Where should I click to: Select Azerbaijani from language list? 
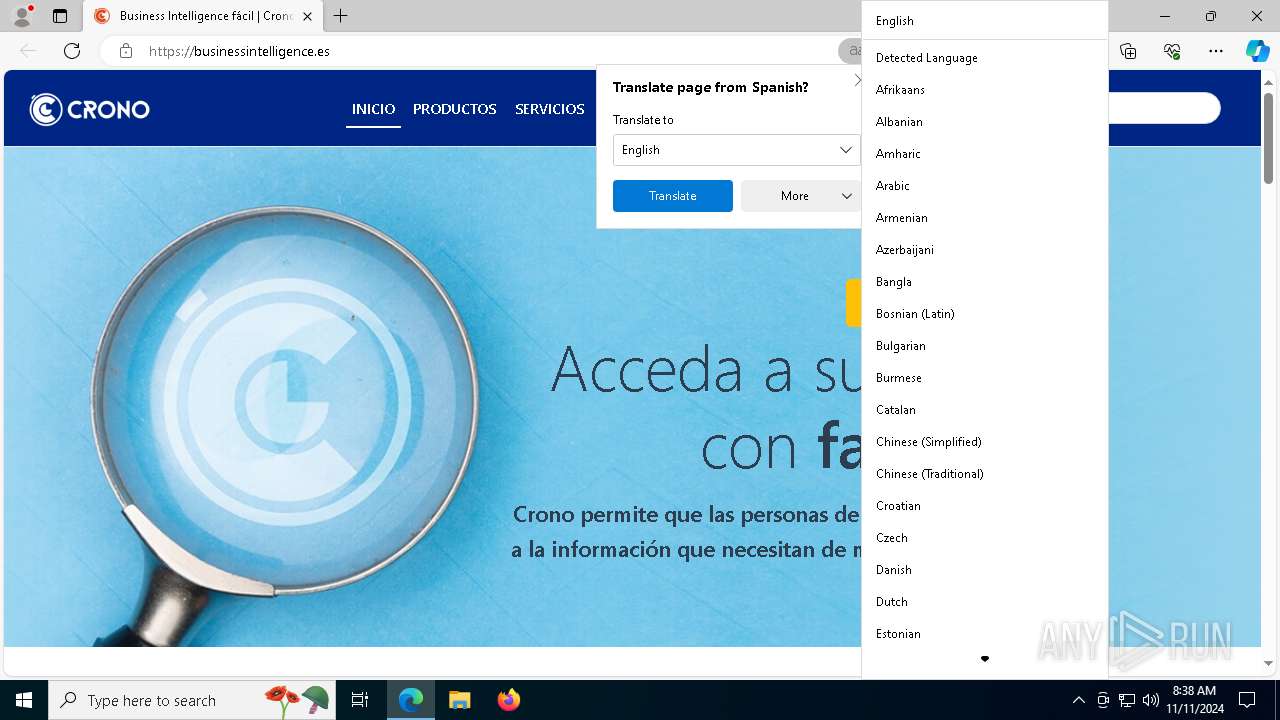tap(985, 250)
